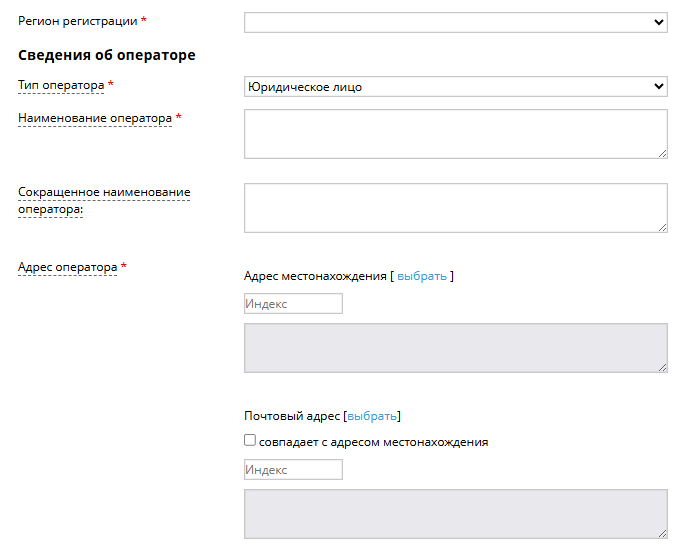Click the Наименование оператора label hint
Viewport: 680px width, 554px height.
(95, 118)
